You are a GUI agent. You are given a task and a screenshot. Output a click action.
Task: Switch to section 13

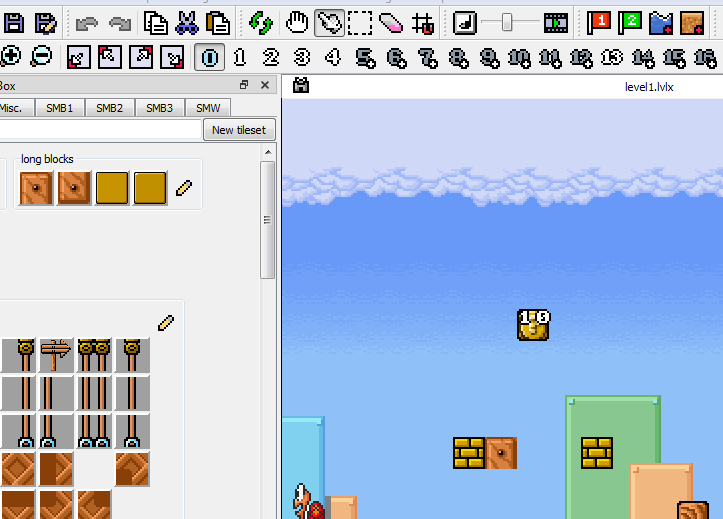[612, 57]
